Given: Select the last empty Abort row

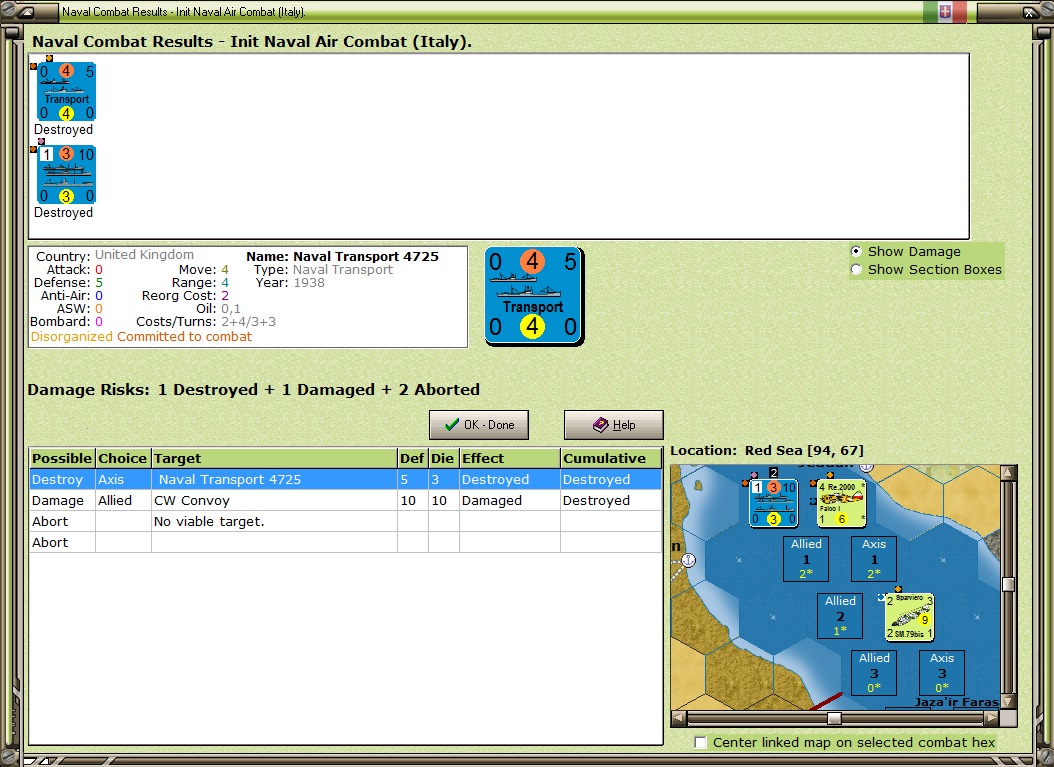Looking at the screenshot, I should click(x=346, y=542).
